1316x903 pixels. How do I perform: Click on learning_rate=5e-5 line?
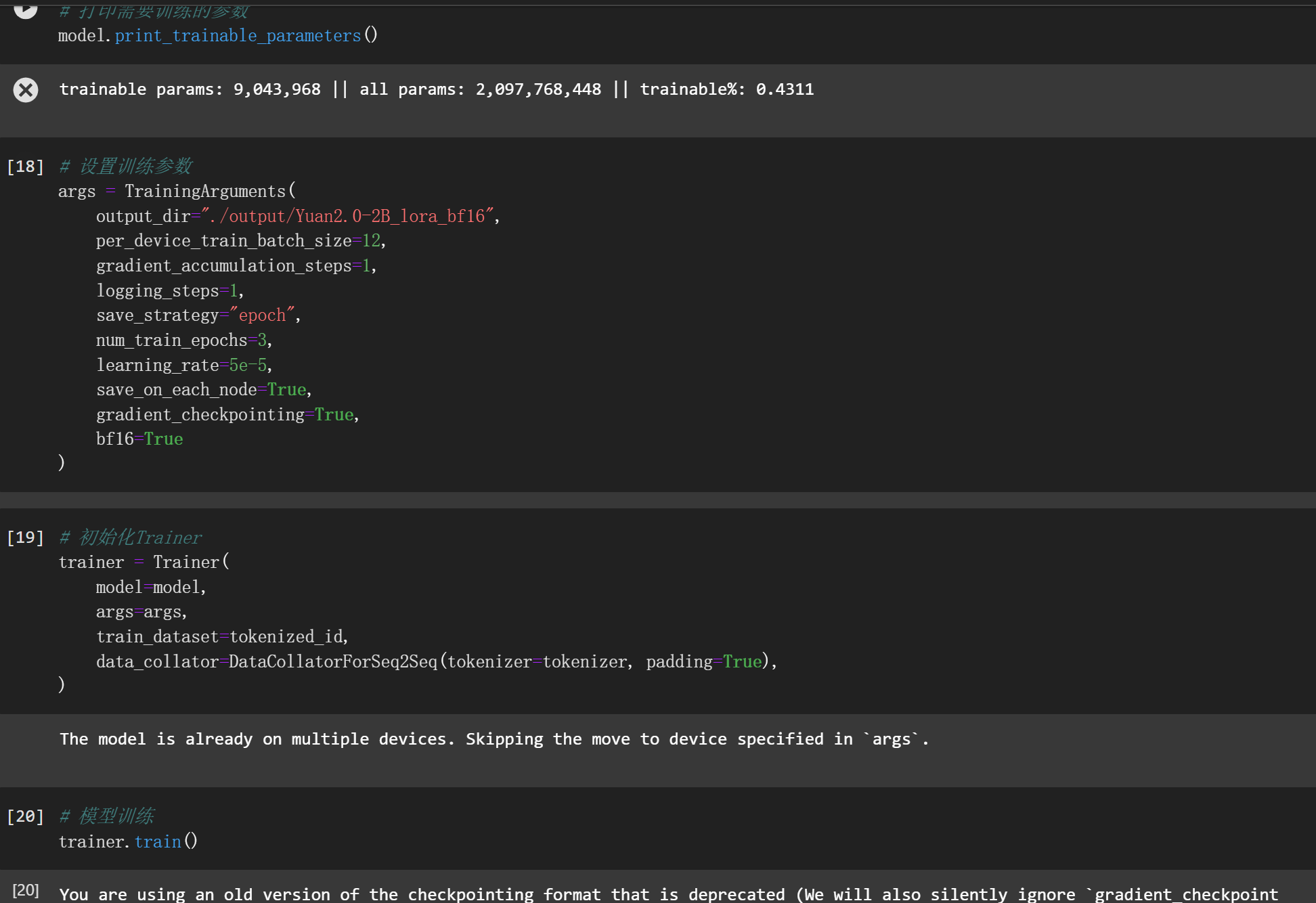pos(183,366)
